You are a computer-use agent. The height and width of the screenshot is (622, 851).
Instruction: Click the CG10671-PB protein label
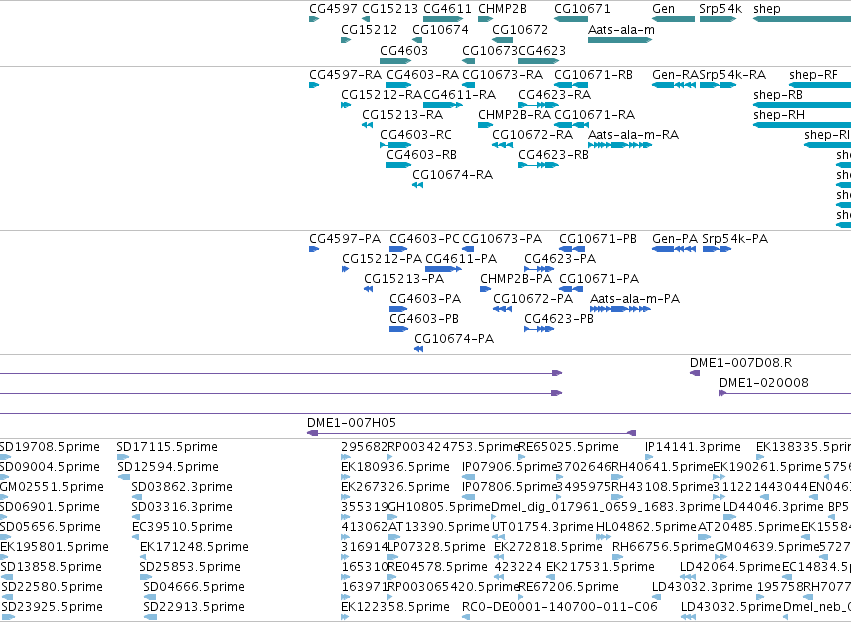pyautogui.click(x=598, y=239)
